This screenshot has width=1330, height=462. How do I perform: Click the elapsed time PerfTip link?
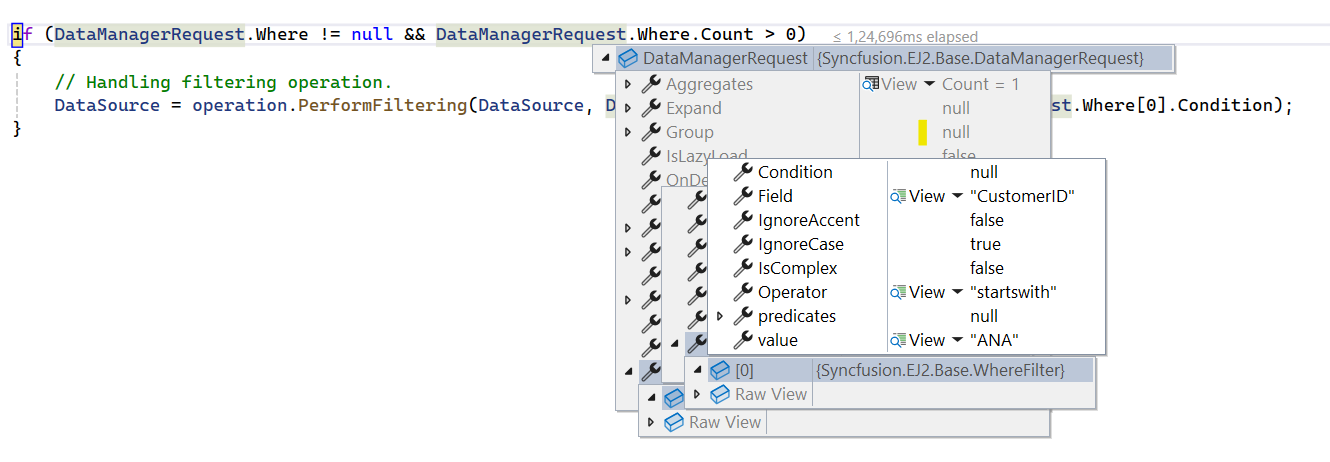tap(905, 36)
